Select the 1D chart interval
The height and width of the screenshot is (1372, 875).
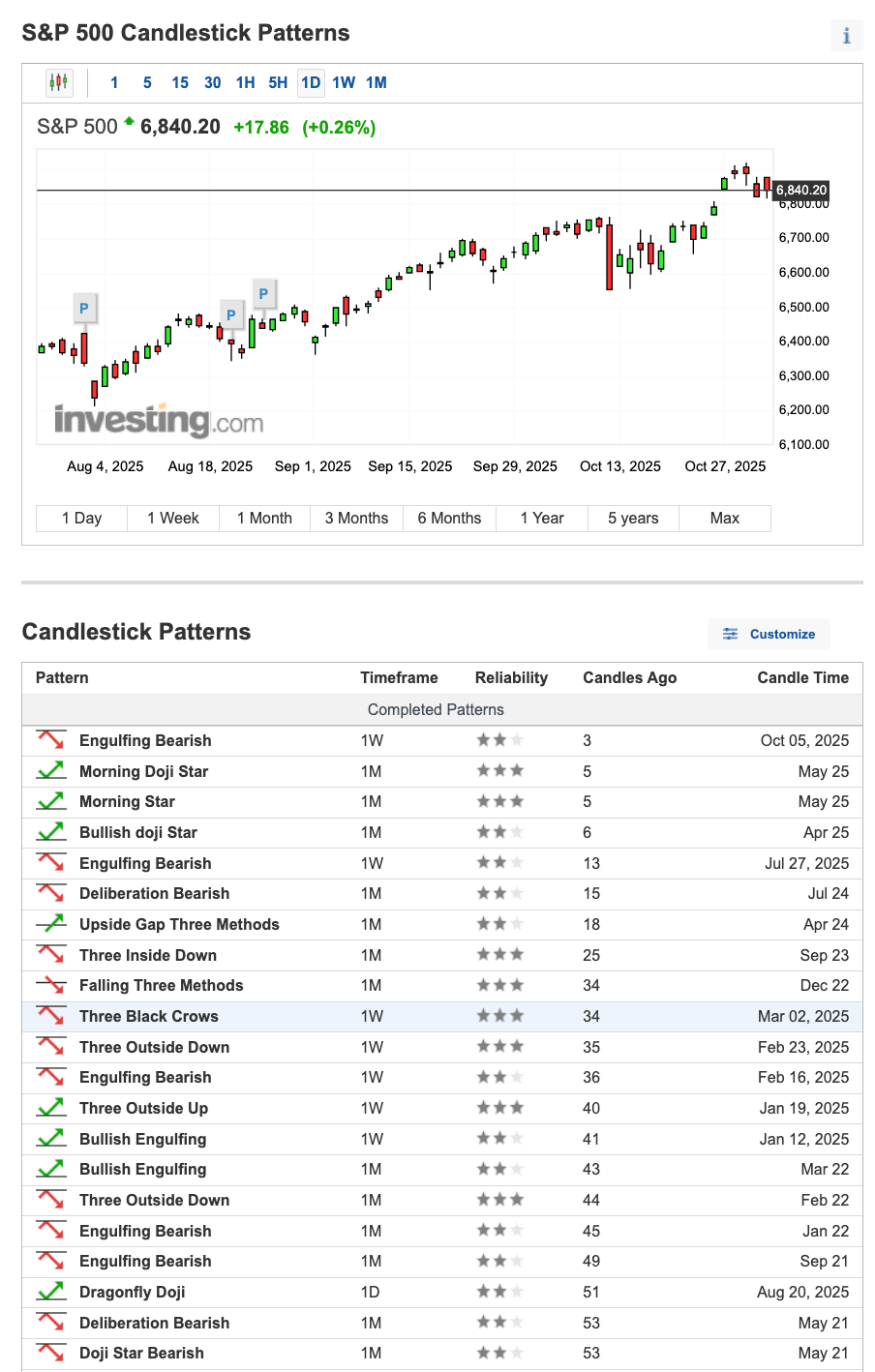(311, 82)
